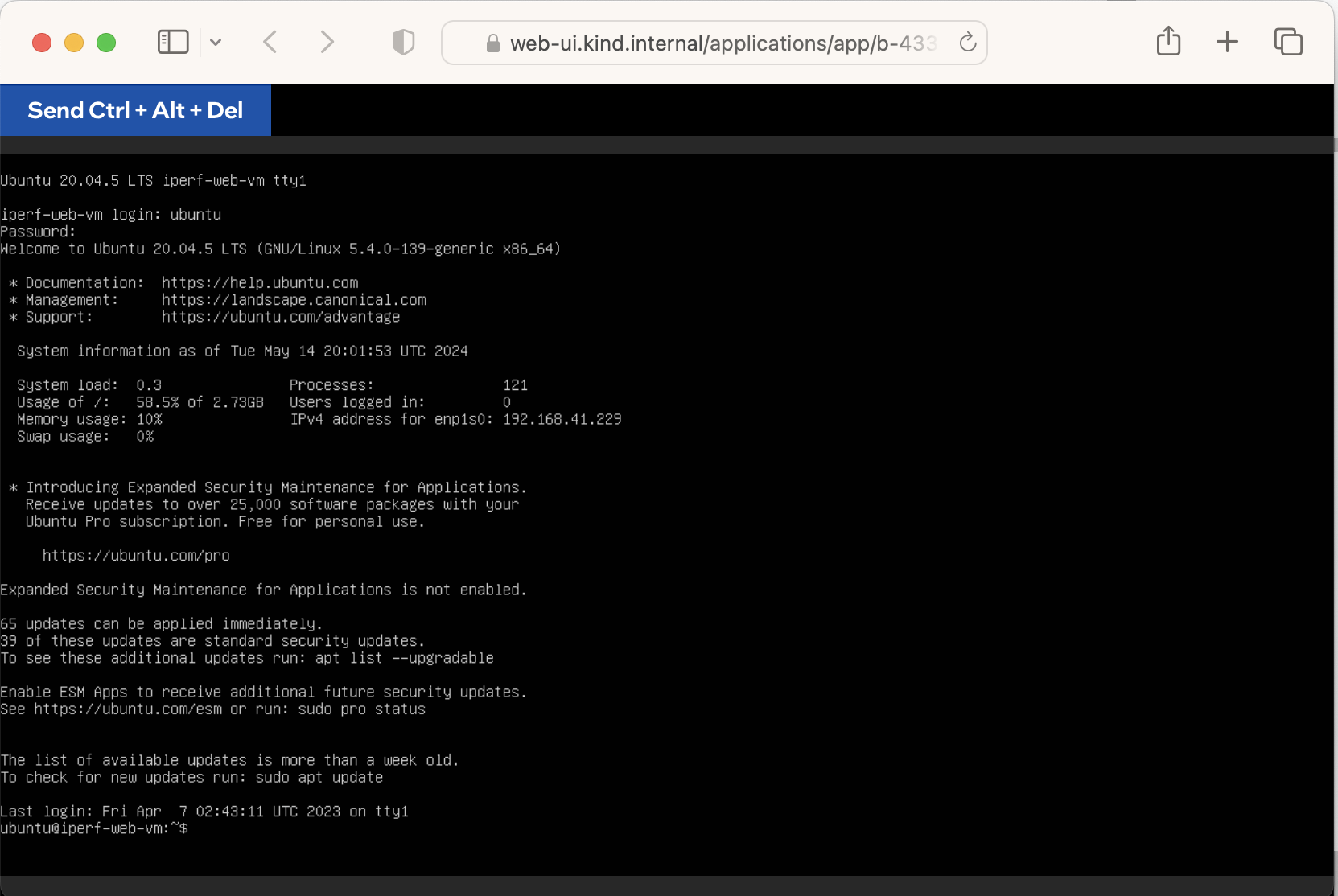This screenshot has width=1338, height=896.
Task: Toggle the Safari sidebar icon
Action: [x=172, y=42]
